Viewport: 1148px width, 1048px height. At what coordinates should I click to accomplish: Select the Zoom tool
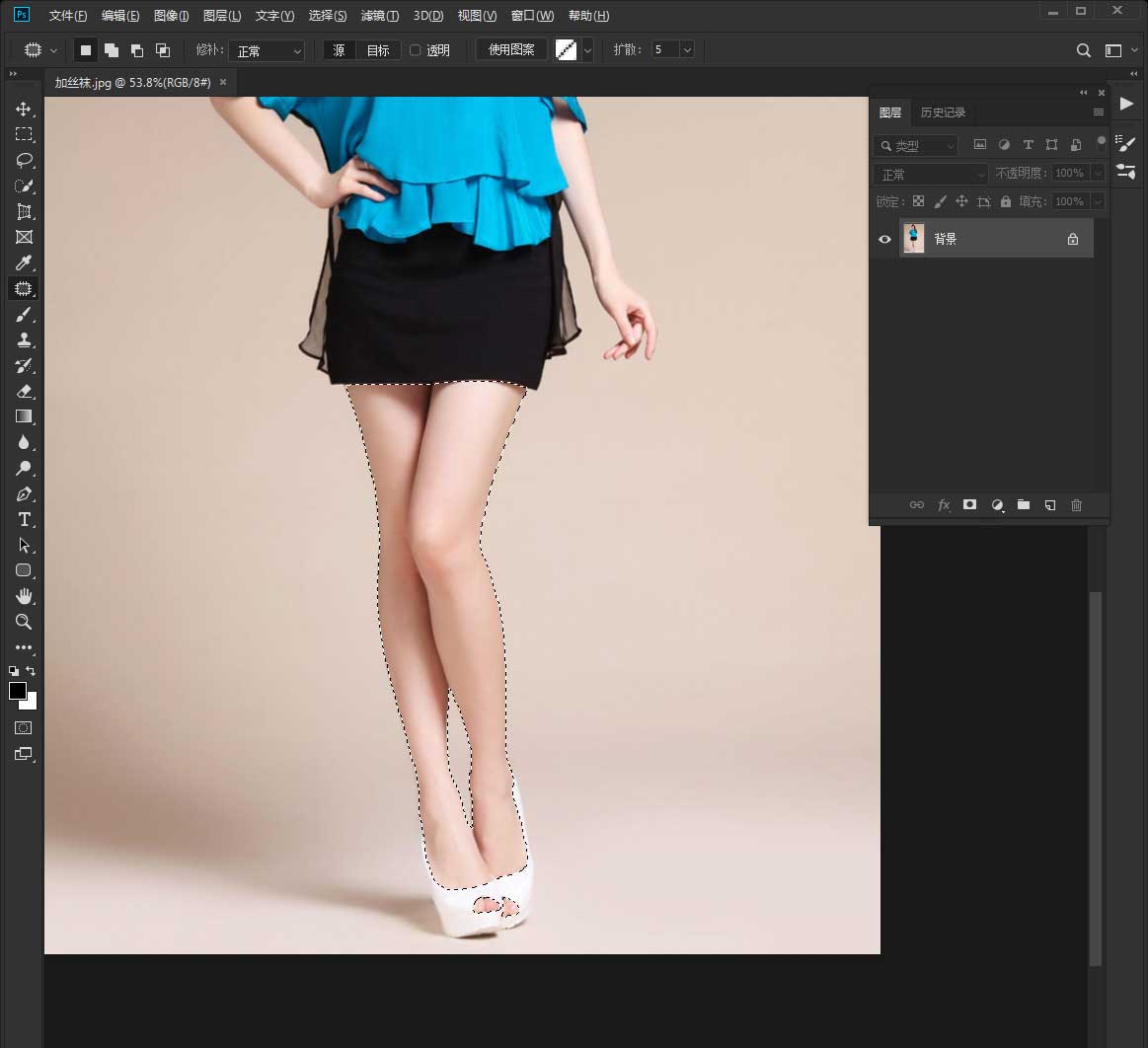pos(24,622)
